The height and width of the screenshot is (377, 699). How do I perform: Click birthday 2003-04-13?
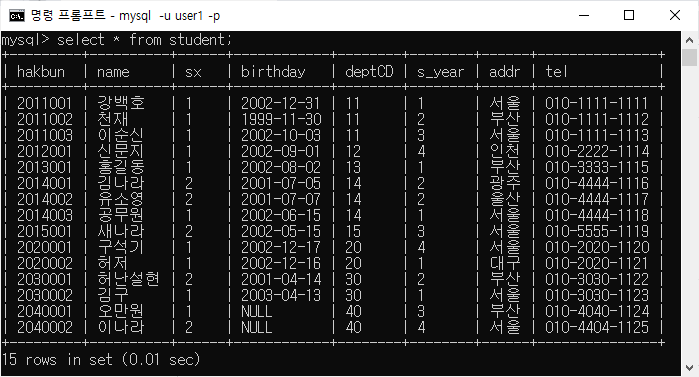pyautogui.click(x=280, y=295)
